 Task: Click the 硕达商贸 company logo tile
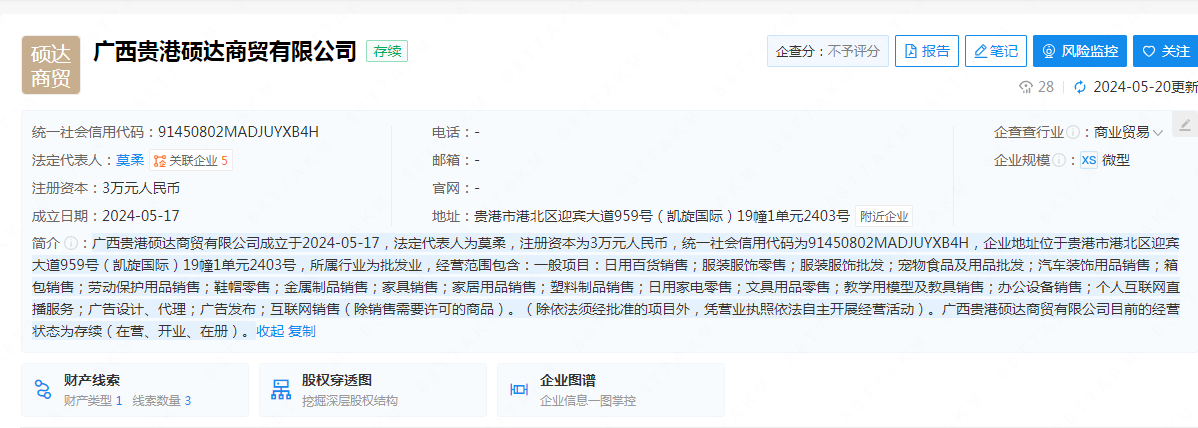pos(50,65)
